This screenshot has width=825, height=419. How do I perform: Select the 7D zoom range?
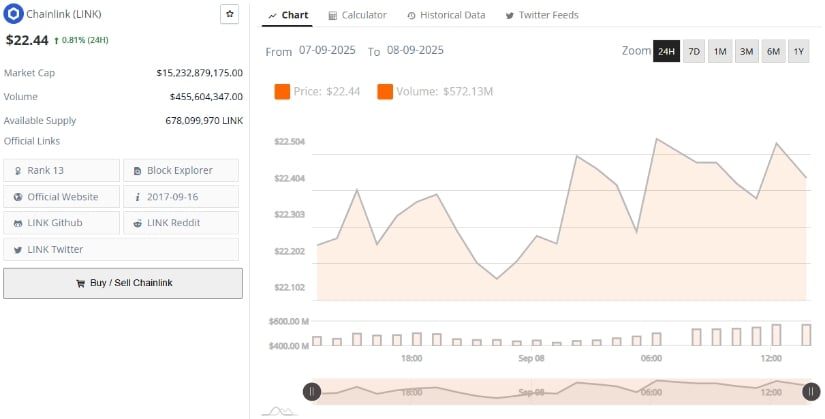694,51
